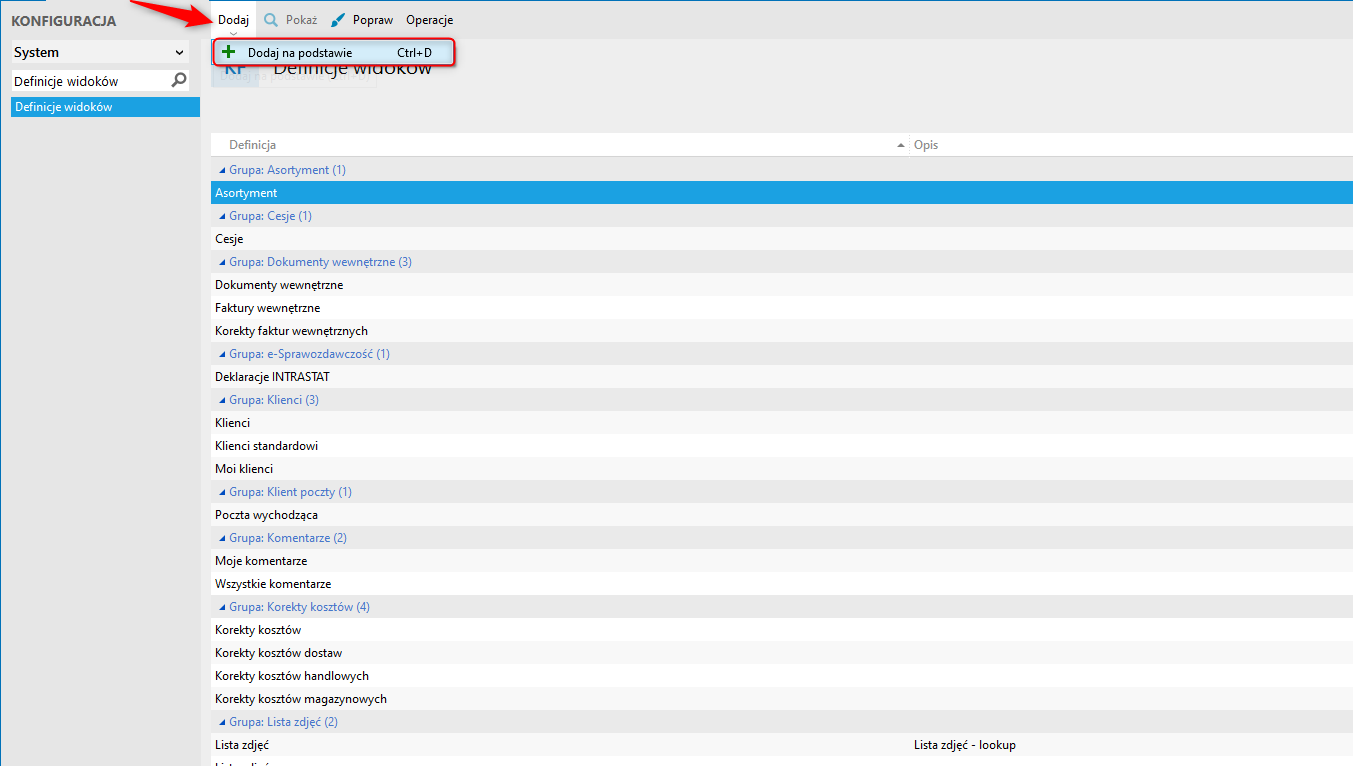Viewport: 1353px width, 766px height.
Task: Collapse the Grupa: Asortyment group
Action: point(222,170)
